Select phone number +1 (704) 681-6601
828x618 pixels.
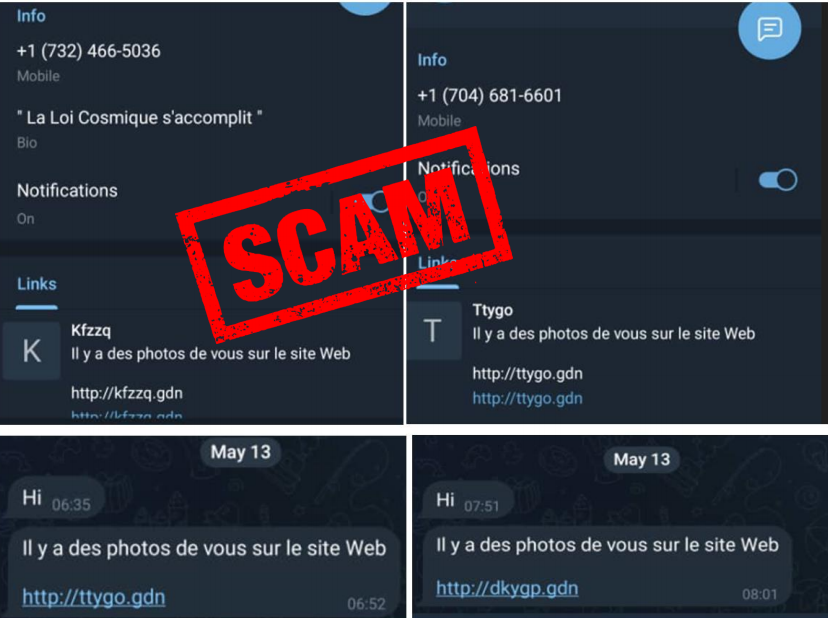(x=490, y=96)
